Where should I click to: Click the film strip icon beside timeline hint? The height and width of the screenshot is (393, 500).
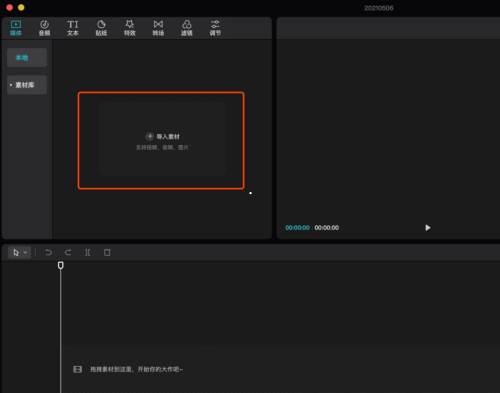point(78,369)
